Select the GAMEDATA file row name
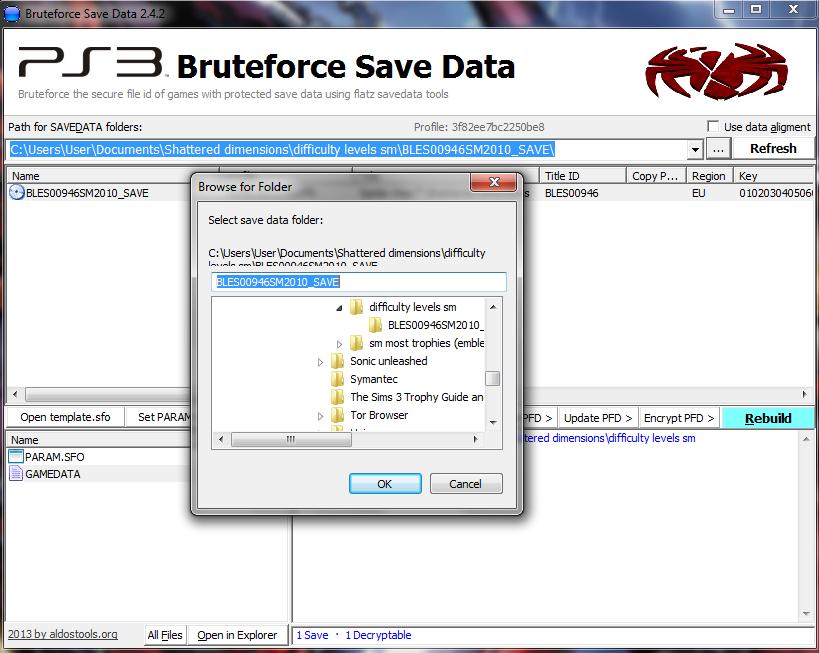Screen dimensions: 819x653 tap(53, 474)
